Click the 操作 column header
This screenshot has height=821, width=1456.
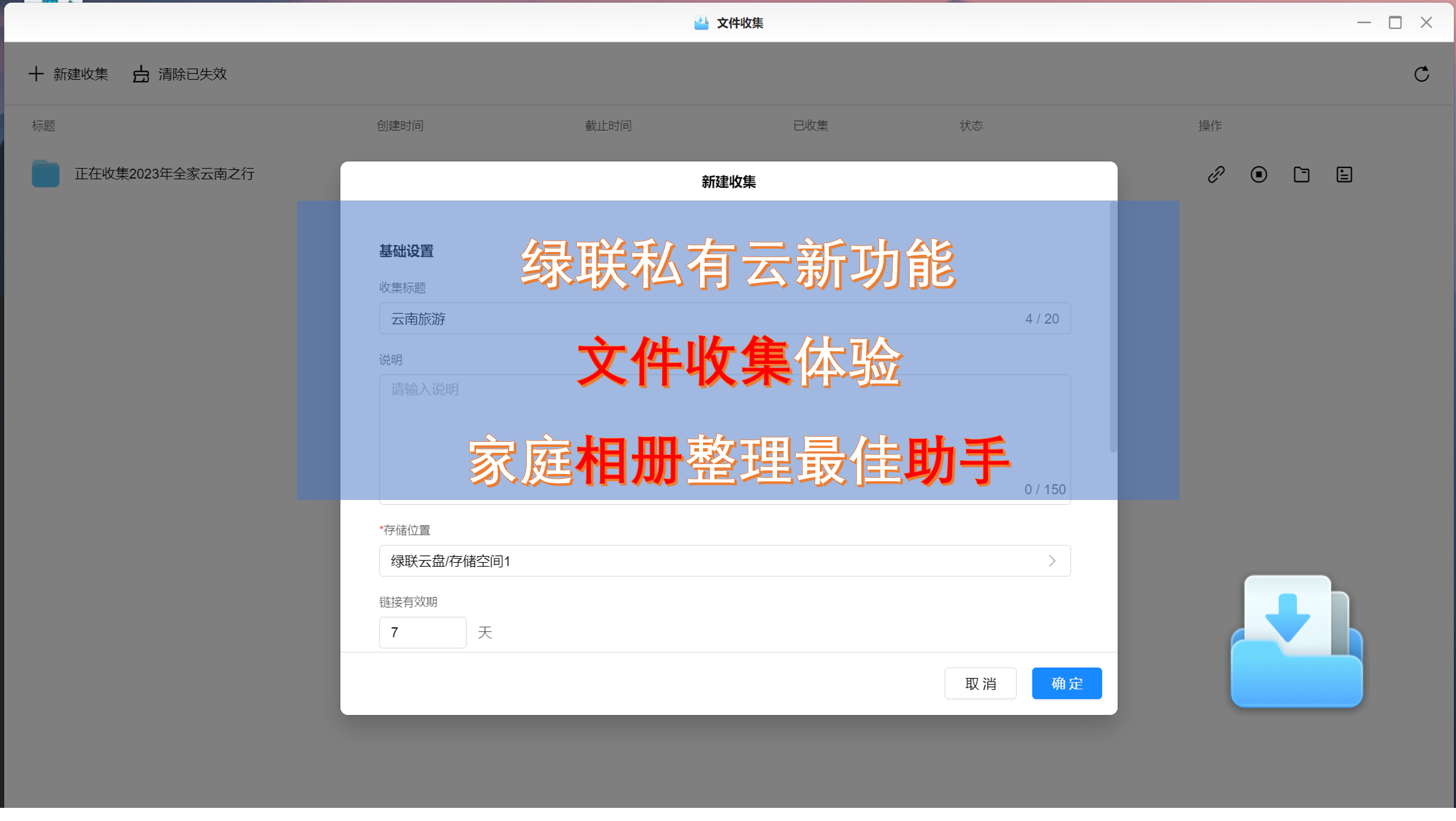click(x=1210, y=125)
